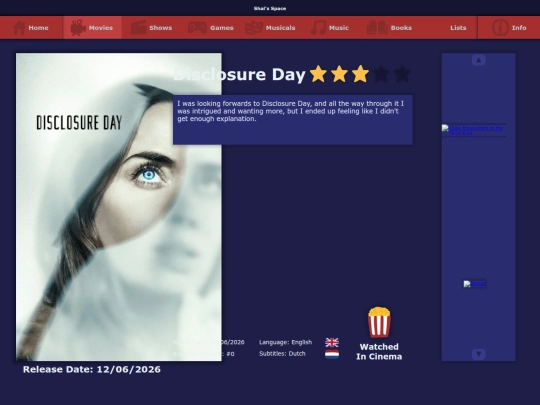Click the review text box

click(x=293, y=120)
